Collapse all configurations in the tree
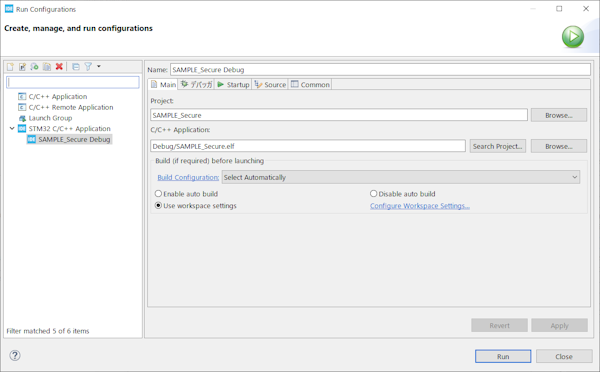The image size is (600, 372). click(x=76, y=67)
